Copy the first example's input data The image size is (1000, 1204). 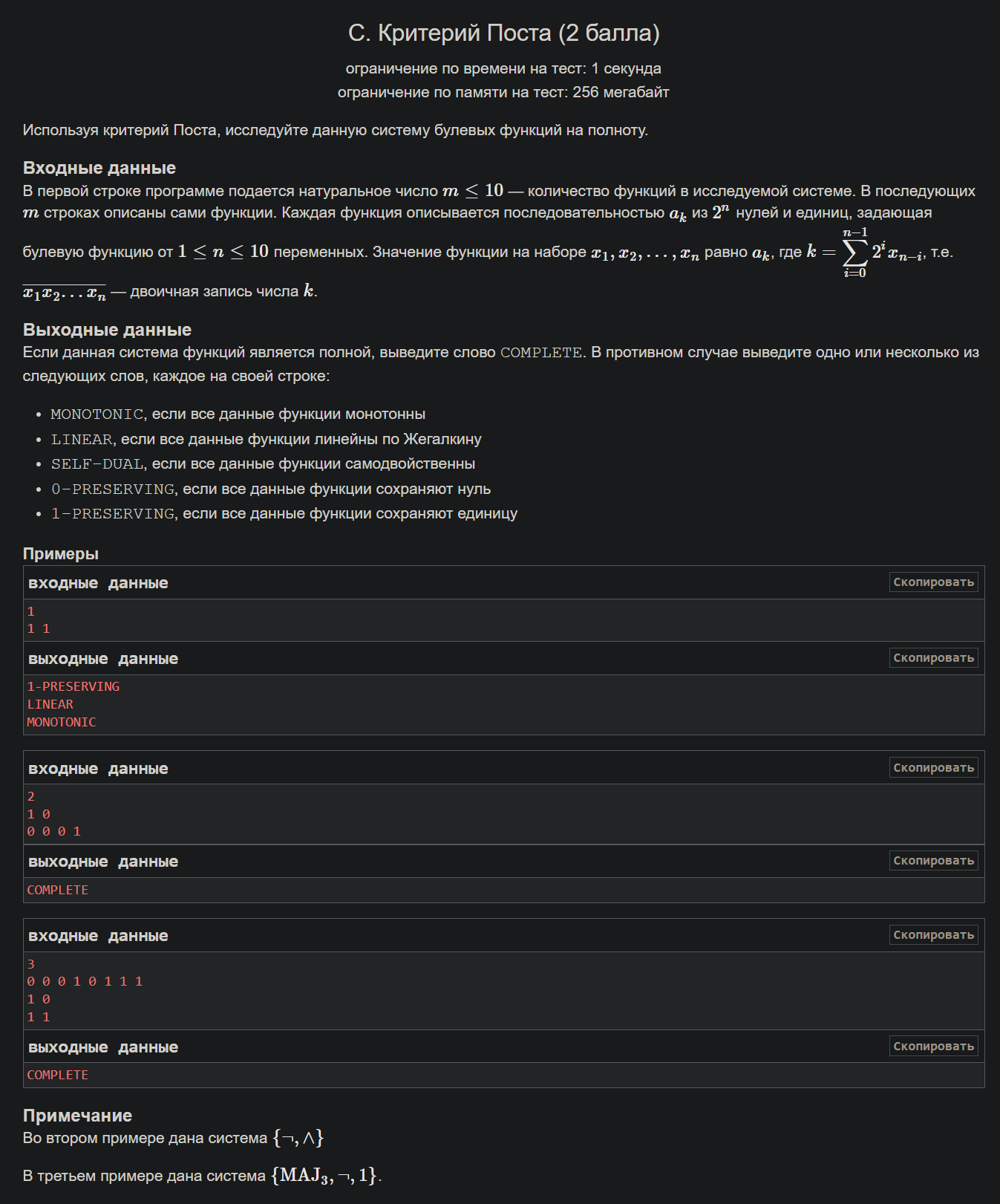(933, 582)
